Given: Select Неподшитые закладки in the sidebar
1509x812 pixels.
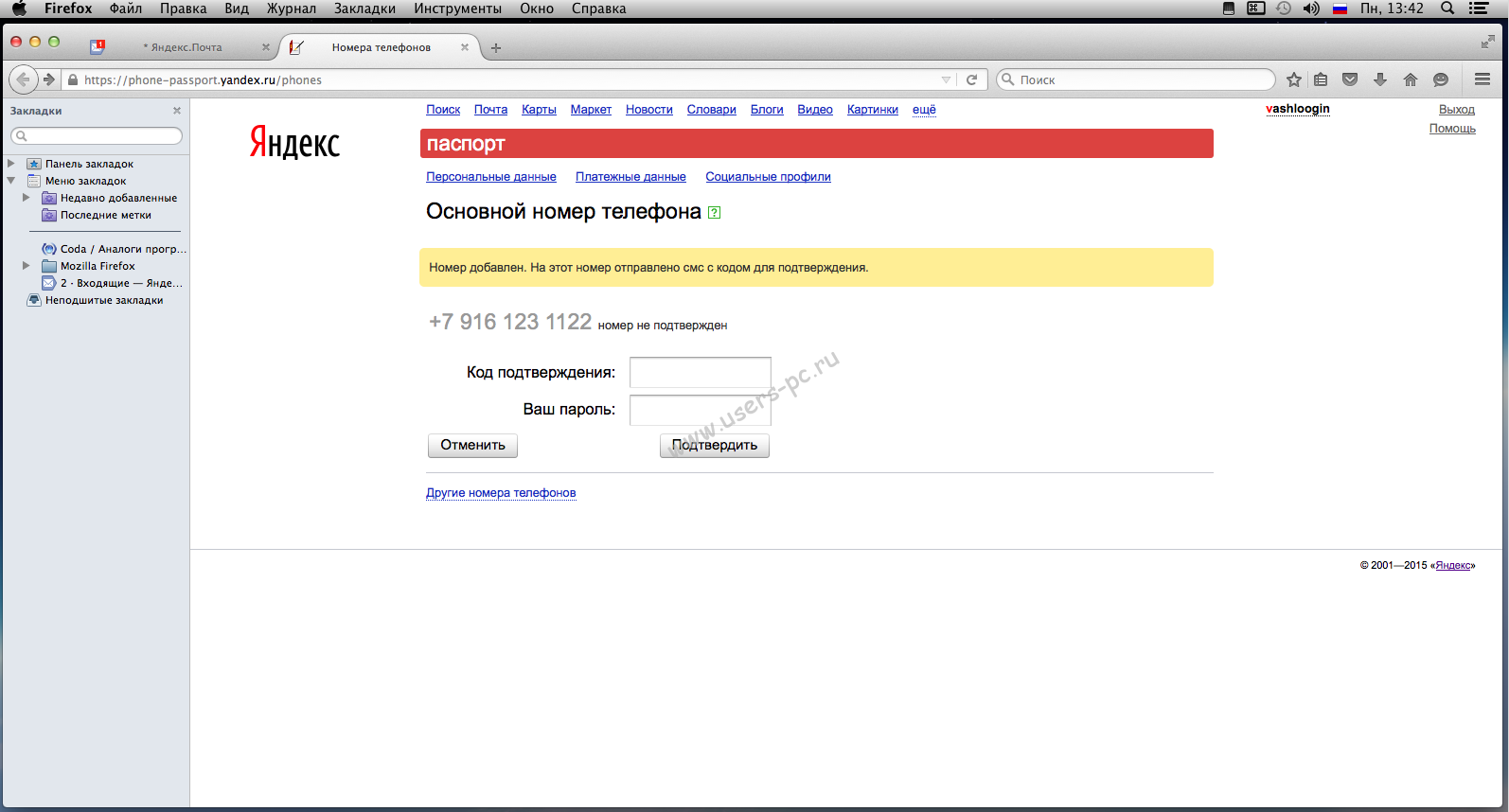Looking at the screenshot, I should click(95, 300).
